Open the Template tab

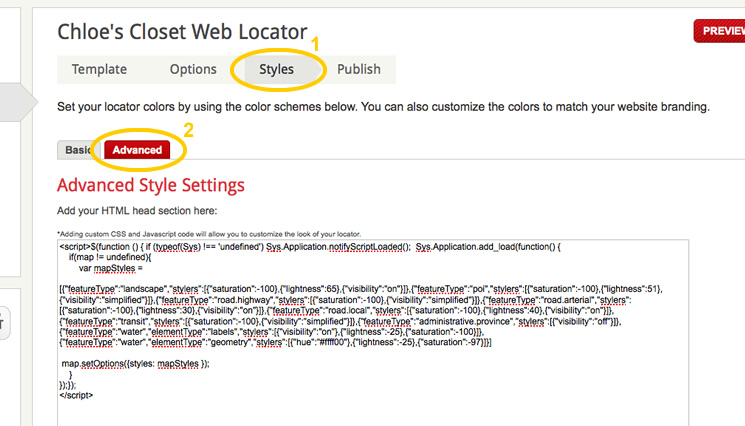(x=99, y=69)
